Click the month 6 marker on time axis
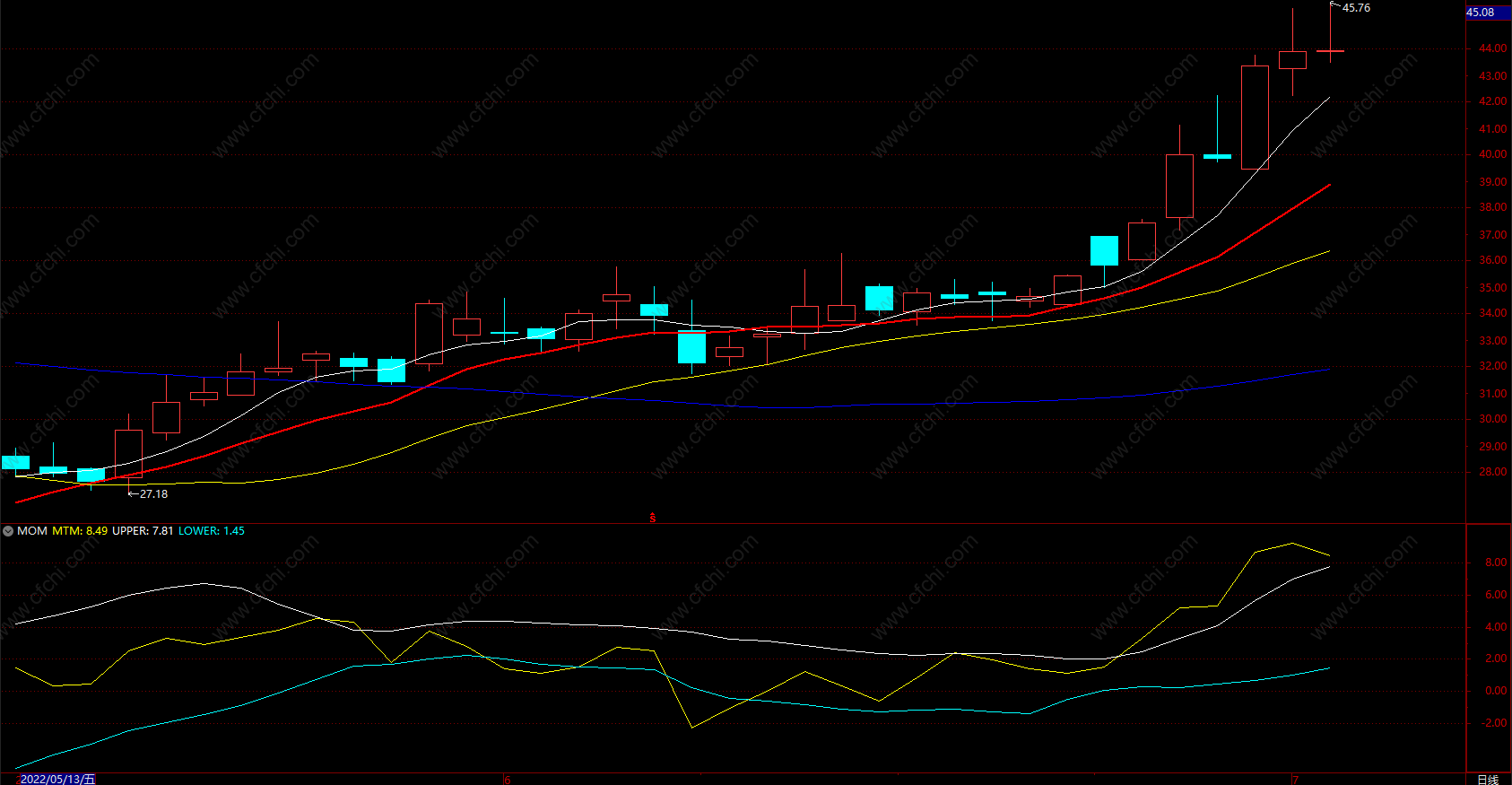 [508, 780]
